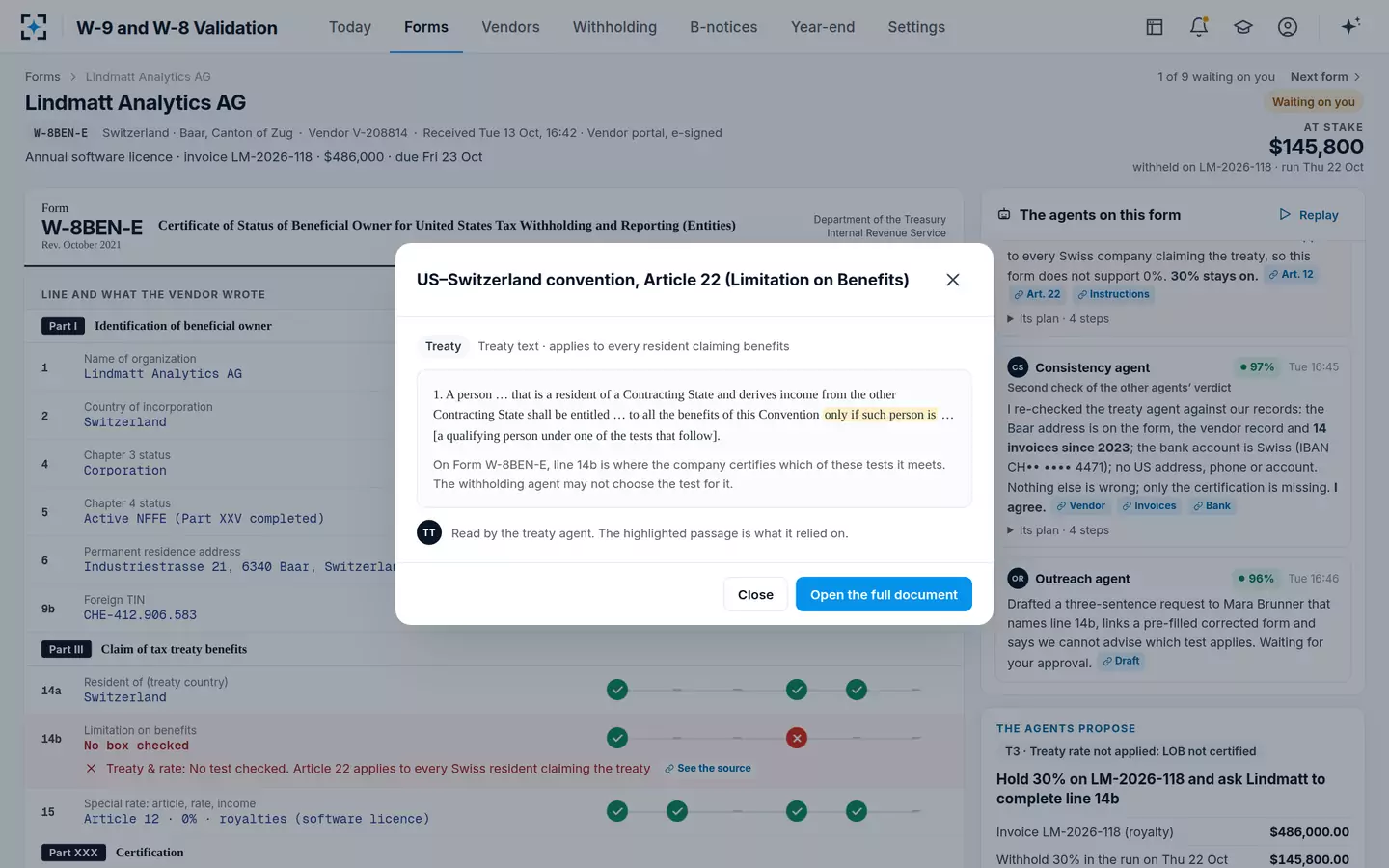Screen dimensions: 1389x868
Task: Click the robot icon beside 'The agents on this form'
Action: 1004,215
